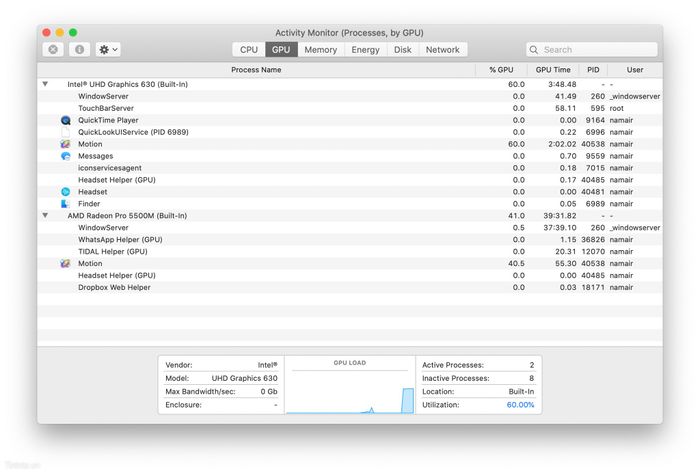Click Motion GPU time 2:02.02 cell
Image resolution: width=700 pixels, height=473 pixels.
(x=562, y=144)
